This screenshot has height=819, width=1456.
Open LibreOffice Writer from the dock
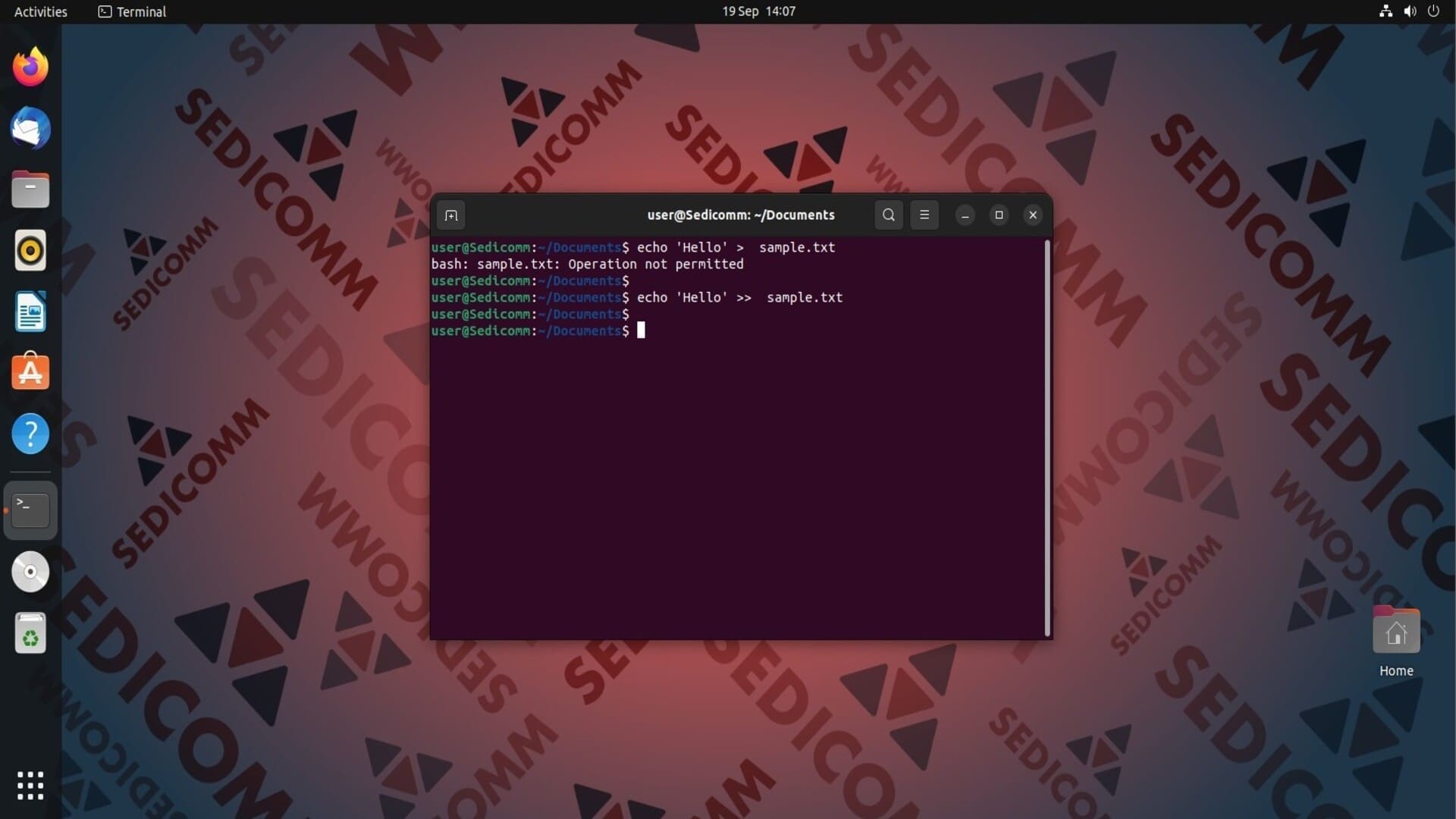tap(30, 312)
